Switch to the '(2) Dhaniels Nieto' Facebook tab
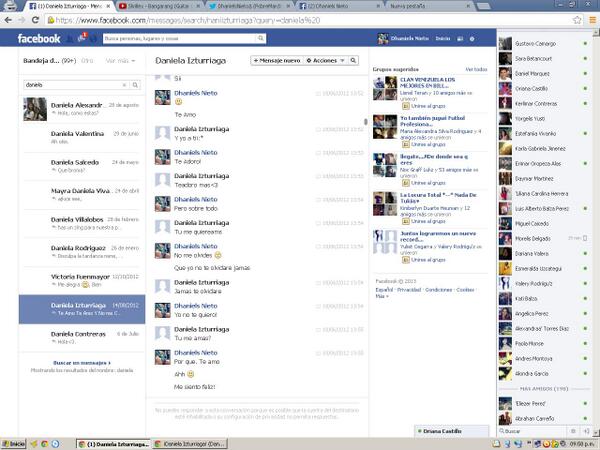Viewport: 600px width, 450px height. click(x=340, y=6)
